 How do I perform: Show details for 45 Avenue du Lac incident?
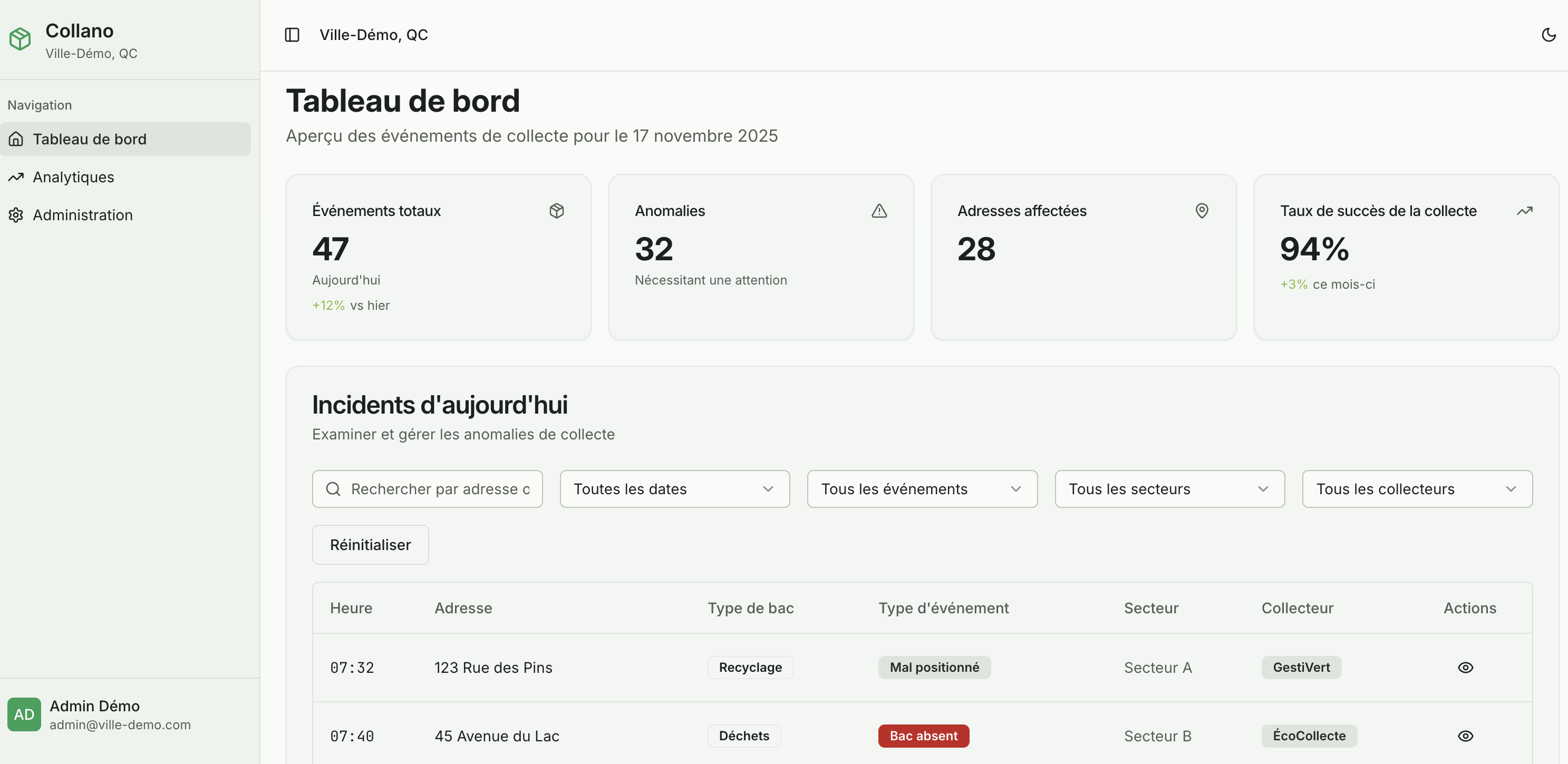point(1465,736)
